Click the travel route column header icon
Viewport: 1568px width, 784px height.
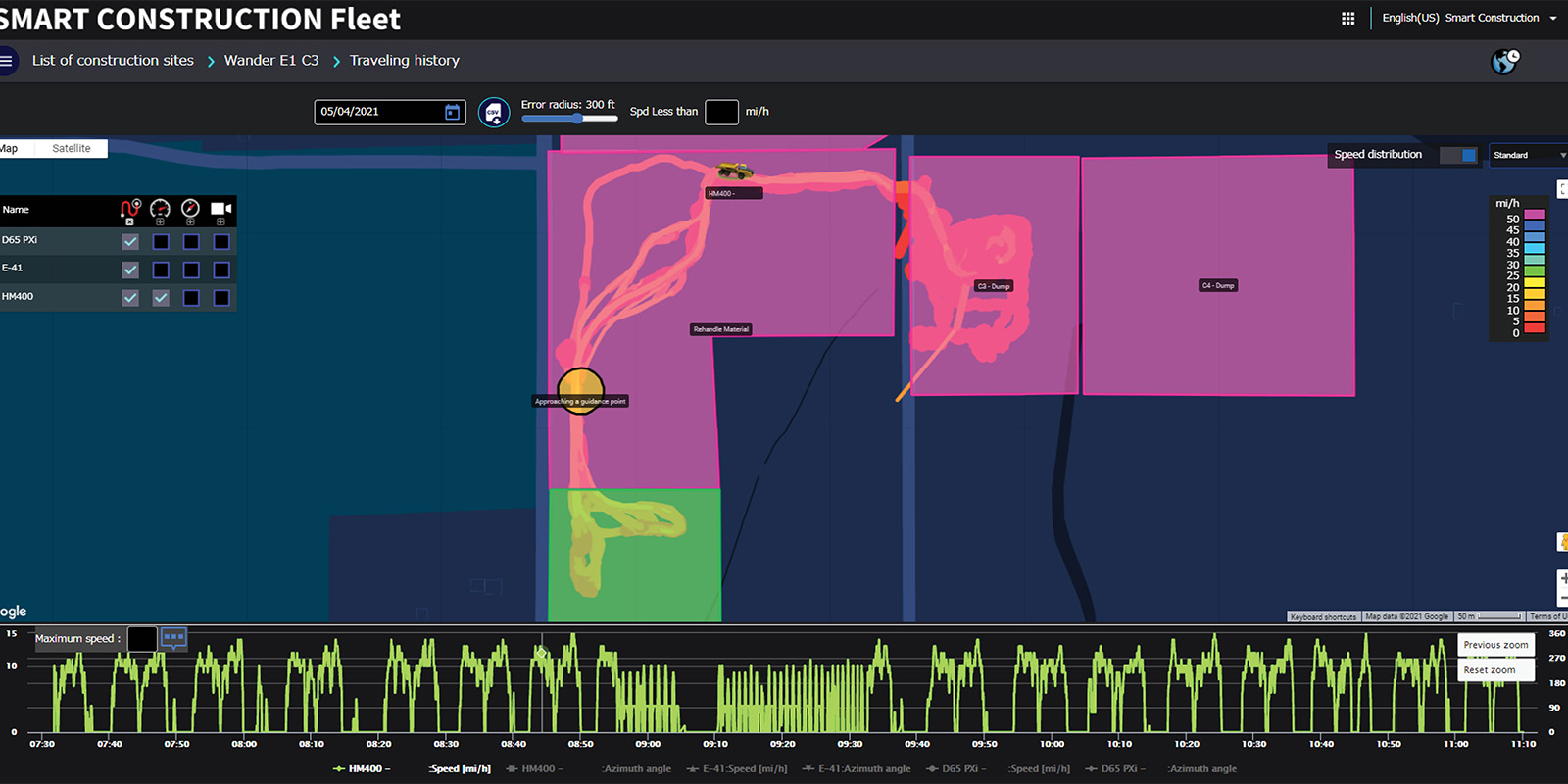coord(129,209)
